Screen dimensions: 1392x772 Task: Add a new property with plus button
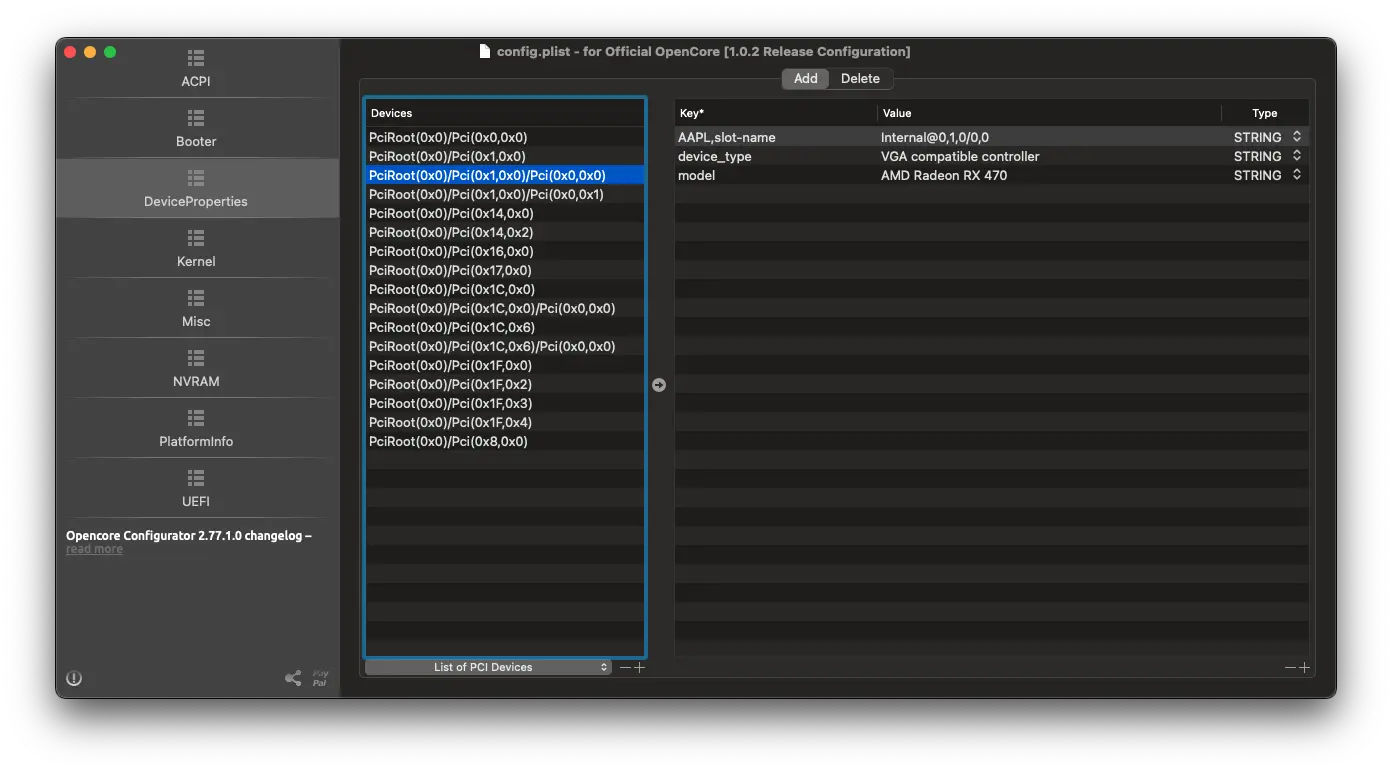[x=1304, y=667]
